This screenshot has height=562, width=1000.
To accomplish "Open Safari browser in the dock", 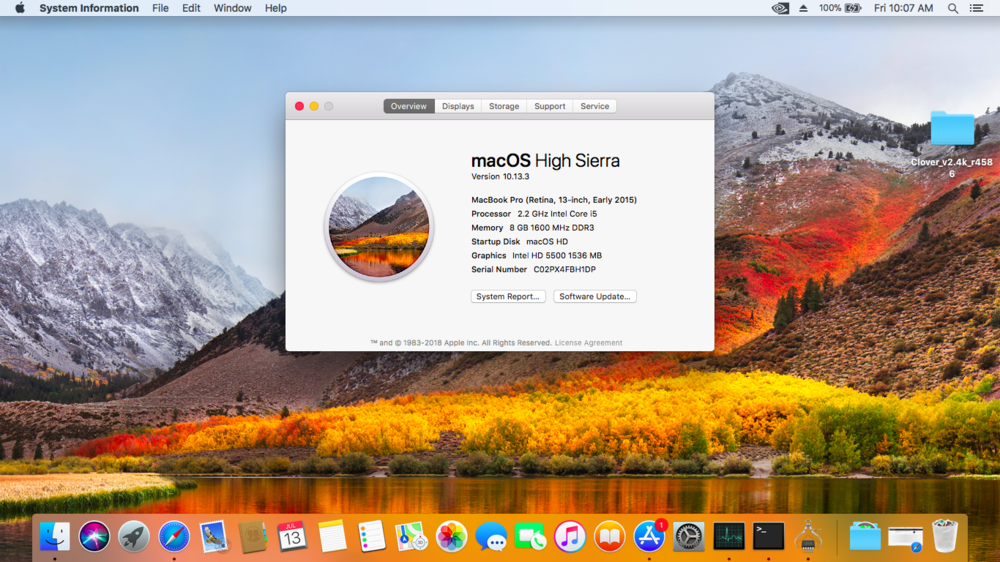I will click(x=174, y=537).
